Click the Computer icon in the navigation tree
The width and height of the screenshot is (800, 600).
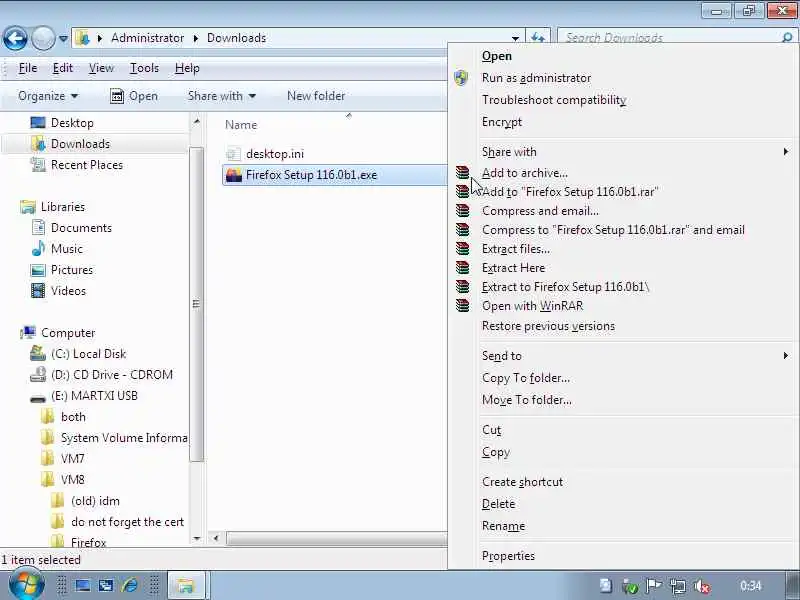coord(28,333)
